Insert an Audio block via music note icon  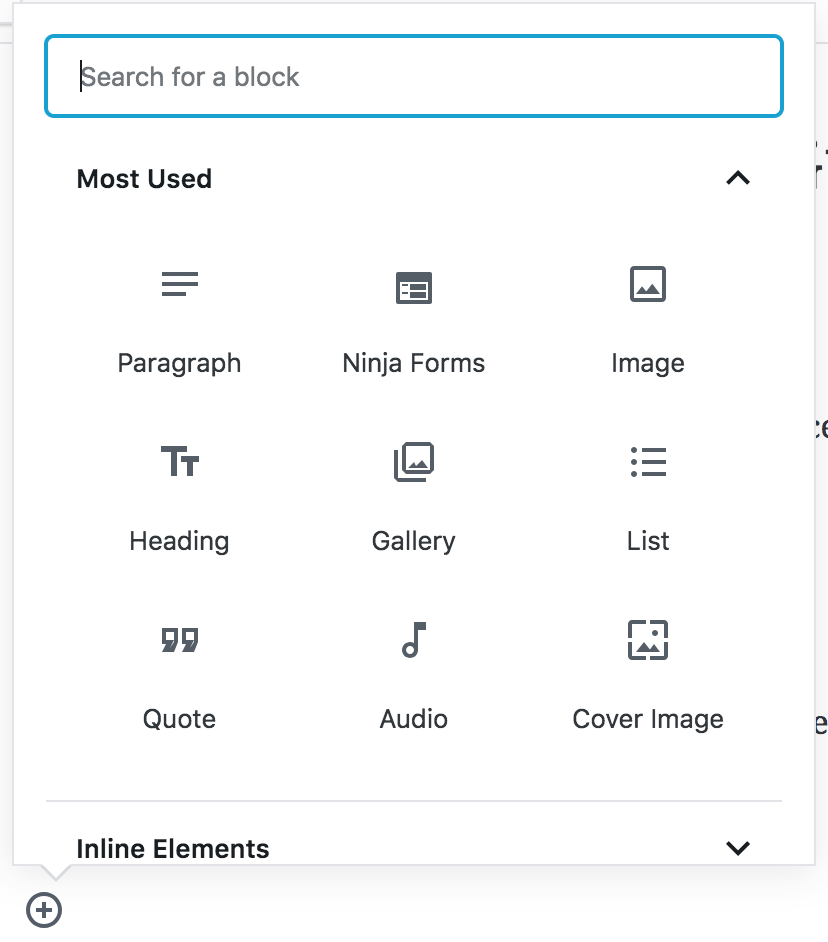click(413, 640)
